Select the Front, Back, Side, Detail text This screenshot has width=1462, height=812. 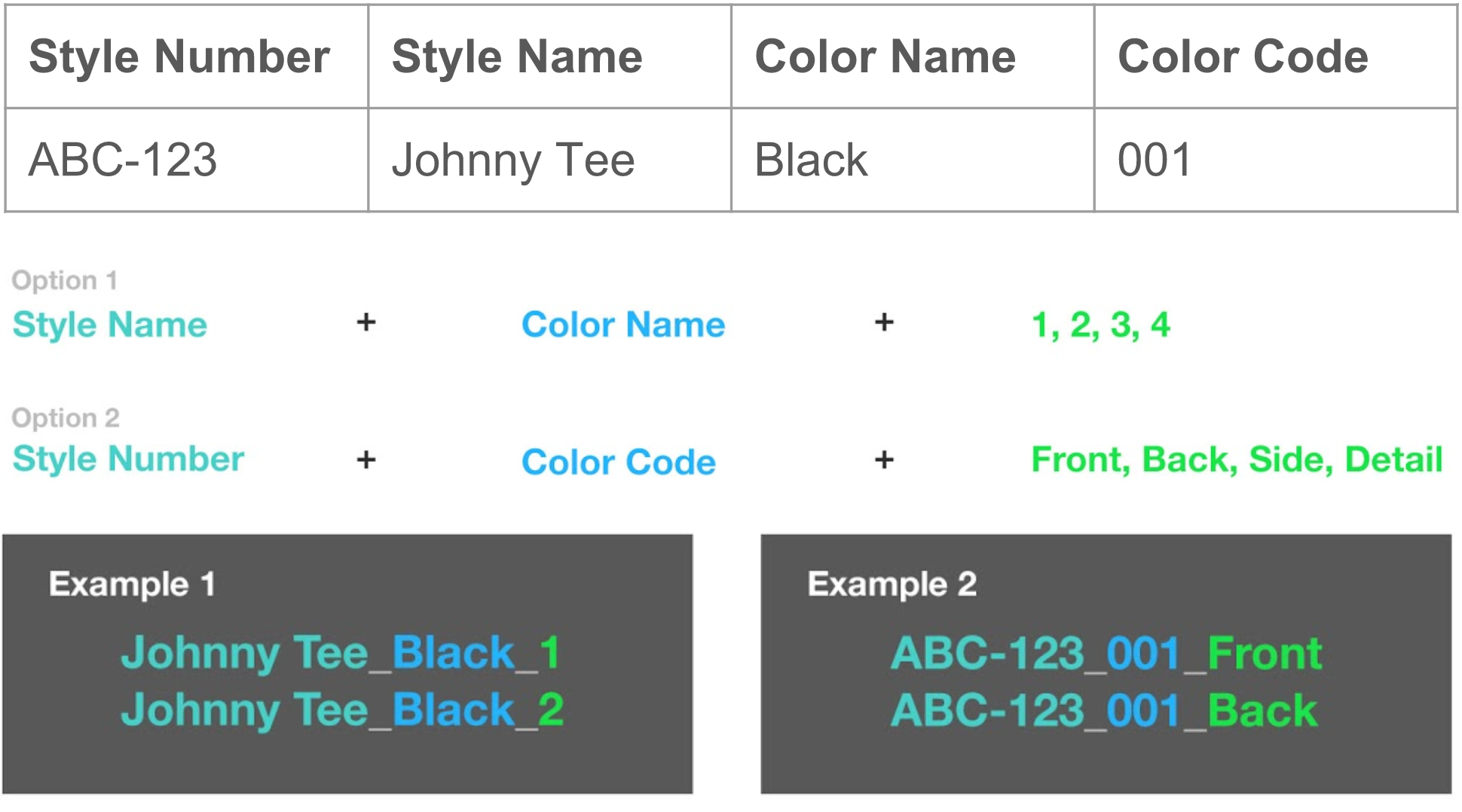point(1237,459)
